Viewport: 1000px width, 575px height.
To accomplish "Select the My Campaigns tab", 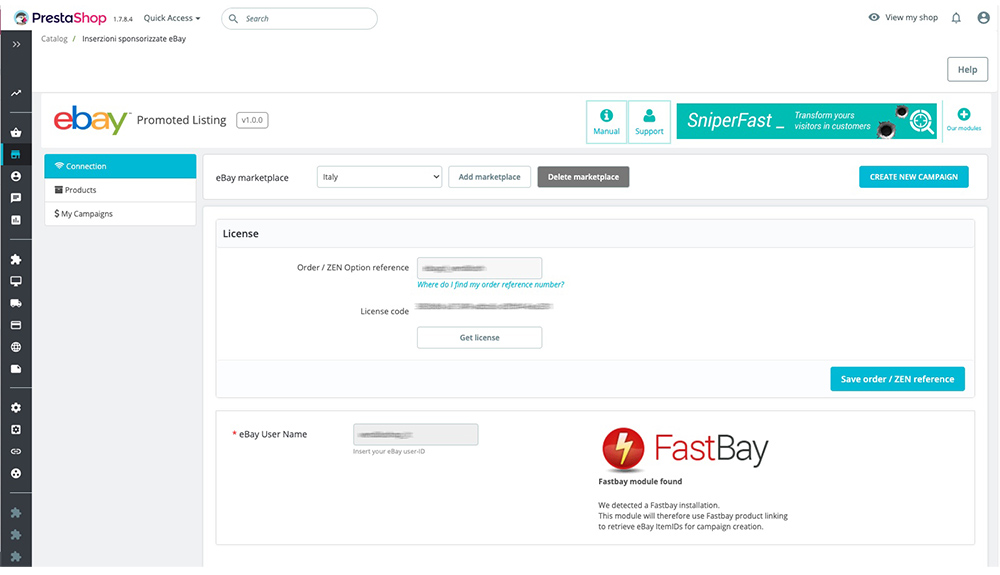I will [x=121, y=214].
